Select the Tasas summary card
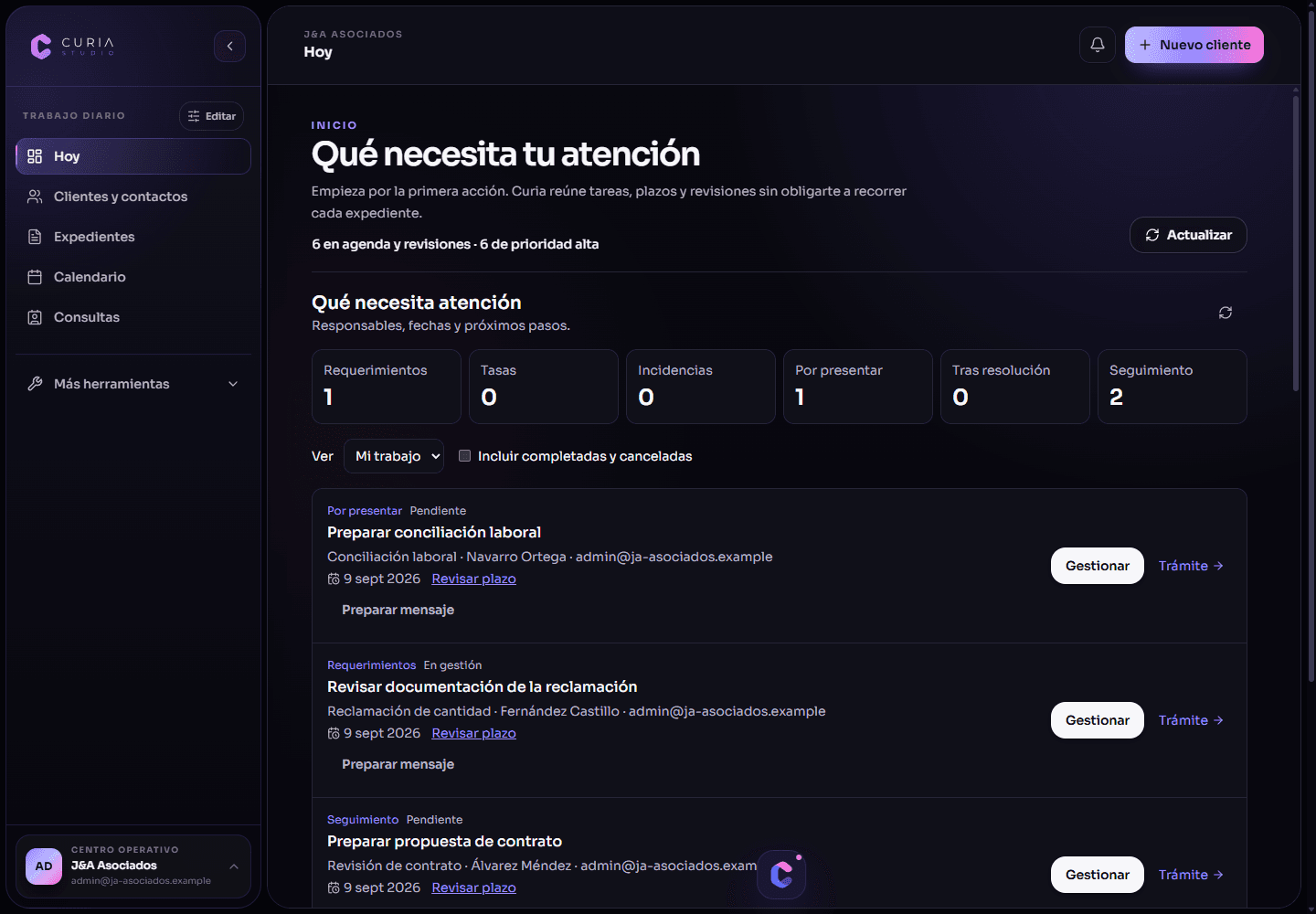 (x=544, y=387)
